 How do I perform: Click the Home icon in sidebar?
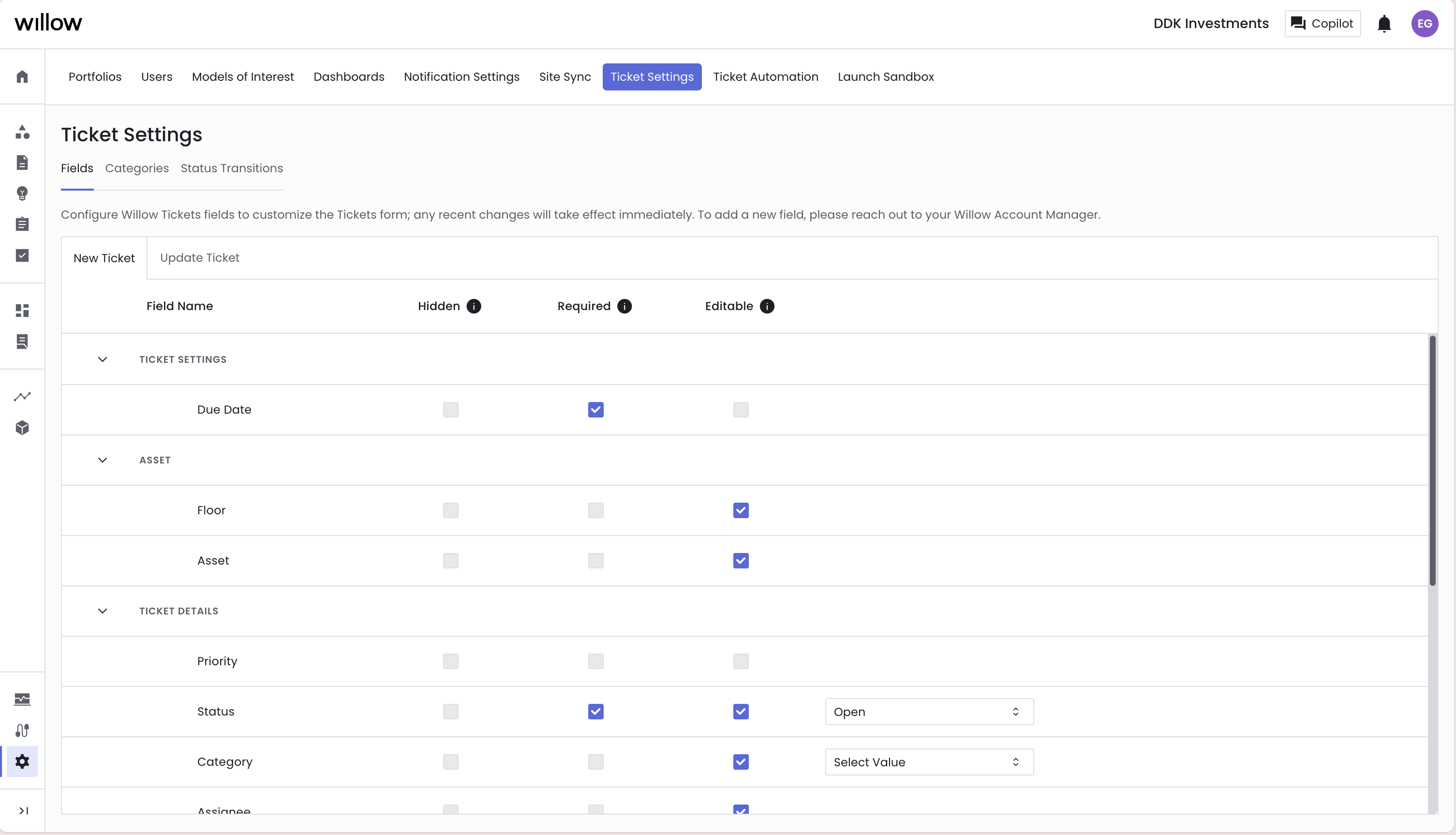[22, 77]
